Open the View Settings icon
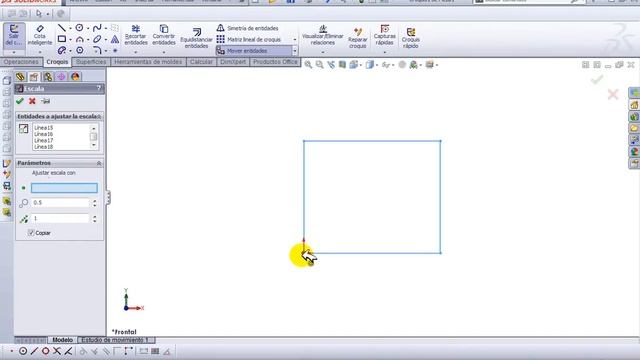The height and width of the screenshot is (360, 640). coord(429,64)
